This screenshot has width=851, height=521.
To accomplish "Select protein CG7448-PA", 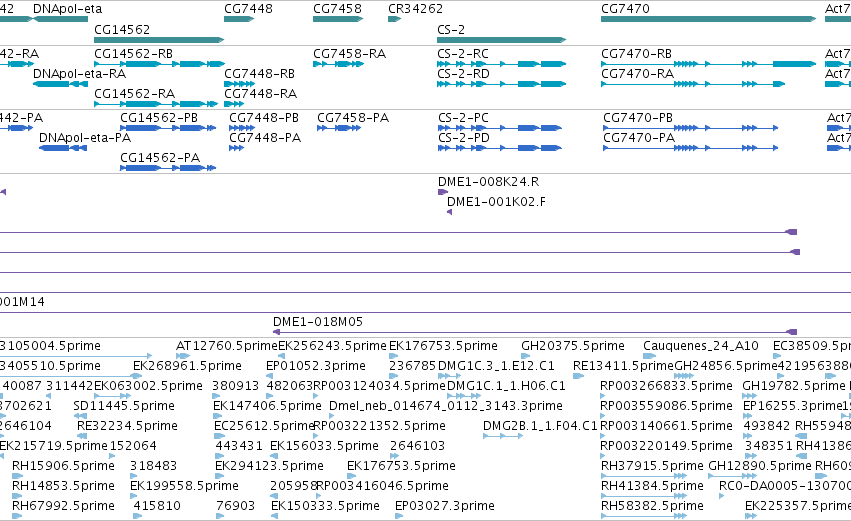I will [x=265, y=137].
